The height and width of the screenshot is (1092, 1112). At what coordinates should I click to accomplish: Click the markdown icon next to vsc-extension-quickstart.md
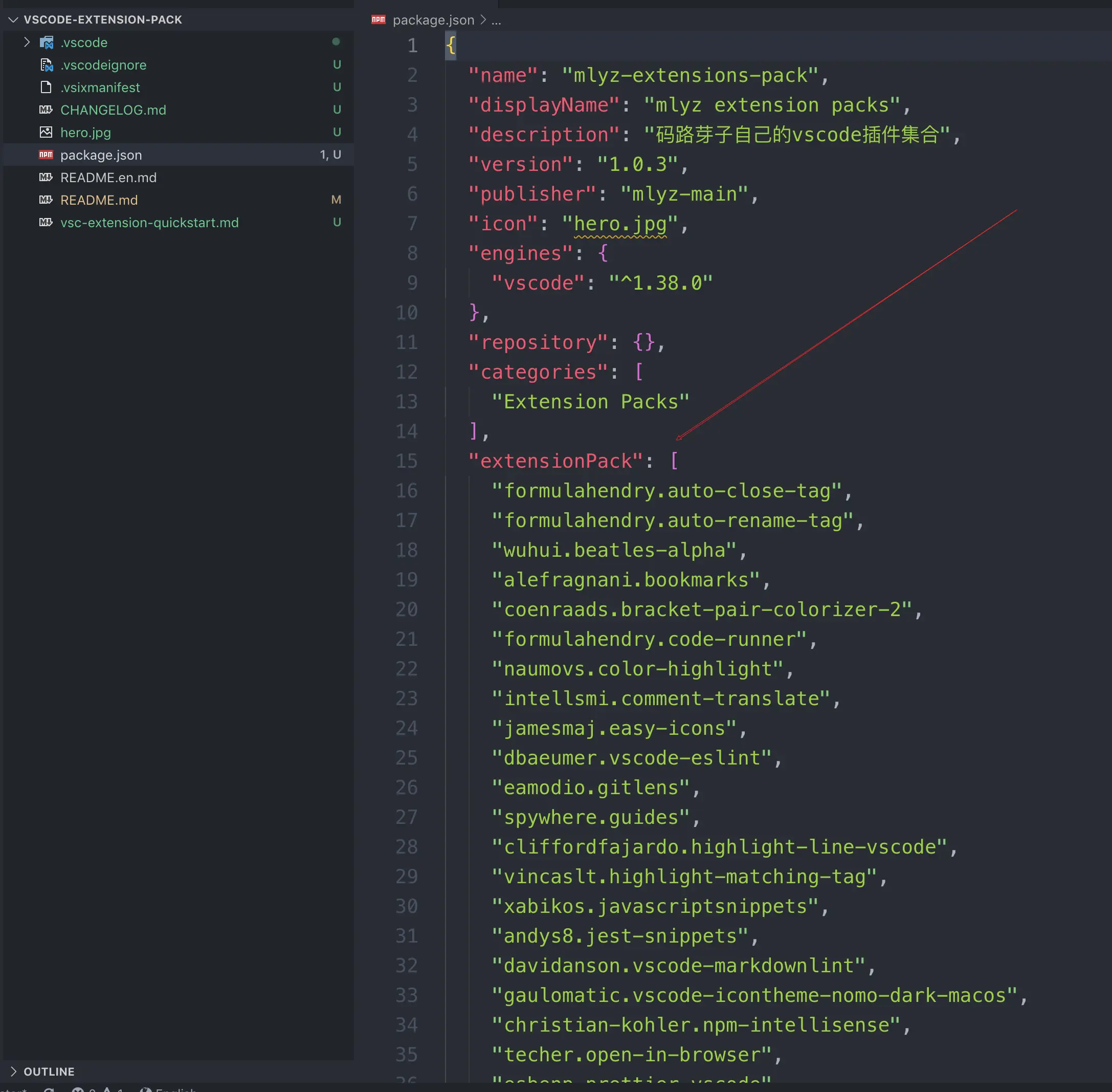tap(46, 223)
